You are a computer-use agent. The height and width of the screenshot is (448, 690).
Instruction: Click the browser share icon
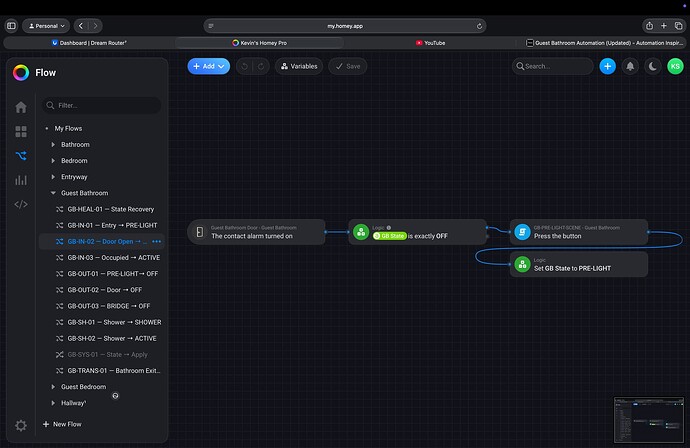pyautogui.click(x=649, y=26)
